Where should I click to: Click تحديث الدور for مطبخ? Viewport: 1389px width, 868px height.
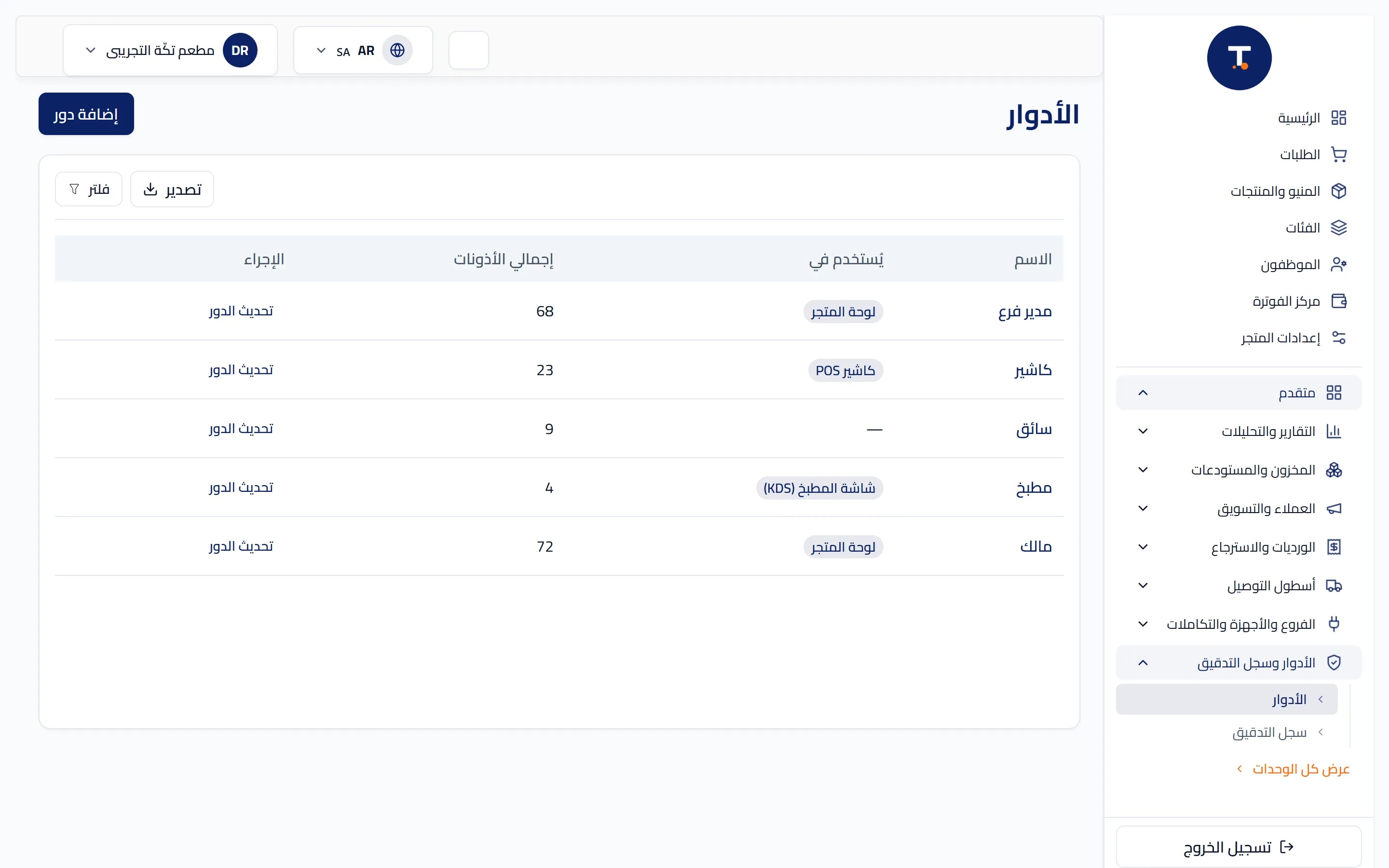(x=241, y=488)
